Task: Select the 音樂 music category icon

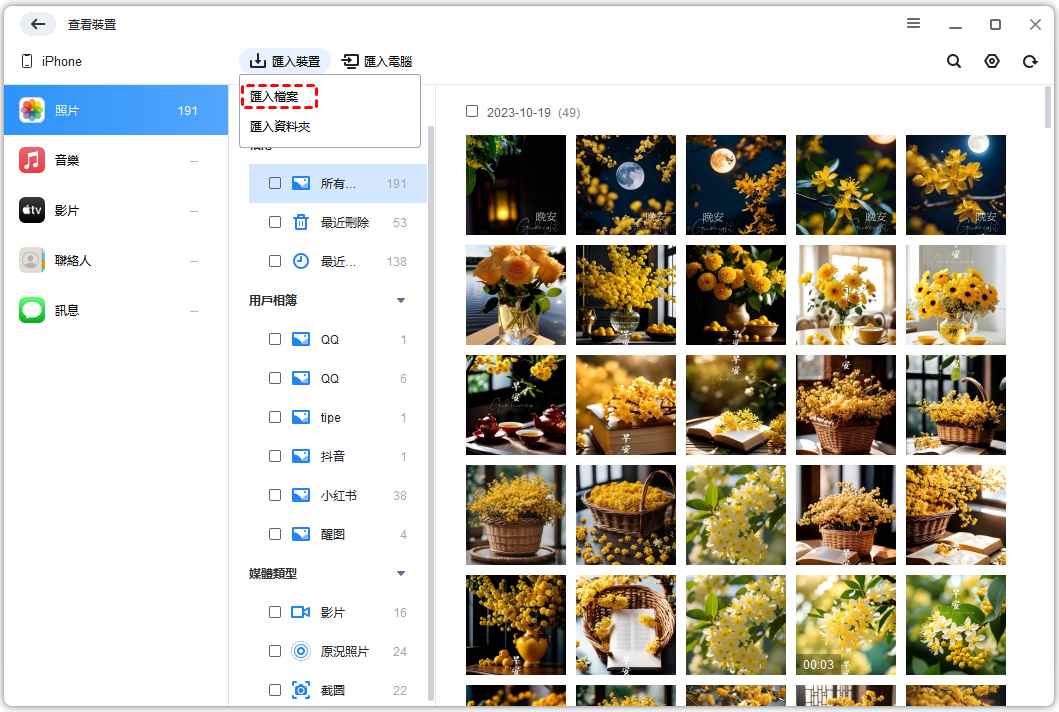Action: pos(32,160)
